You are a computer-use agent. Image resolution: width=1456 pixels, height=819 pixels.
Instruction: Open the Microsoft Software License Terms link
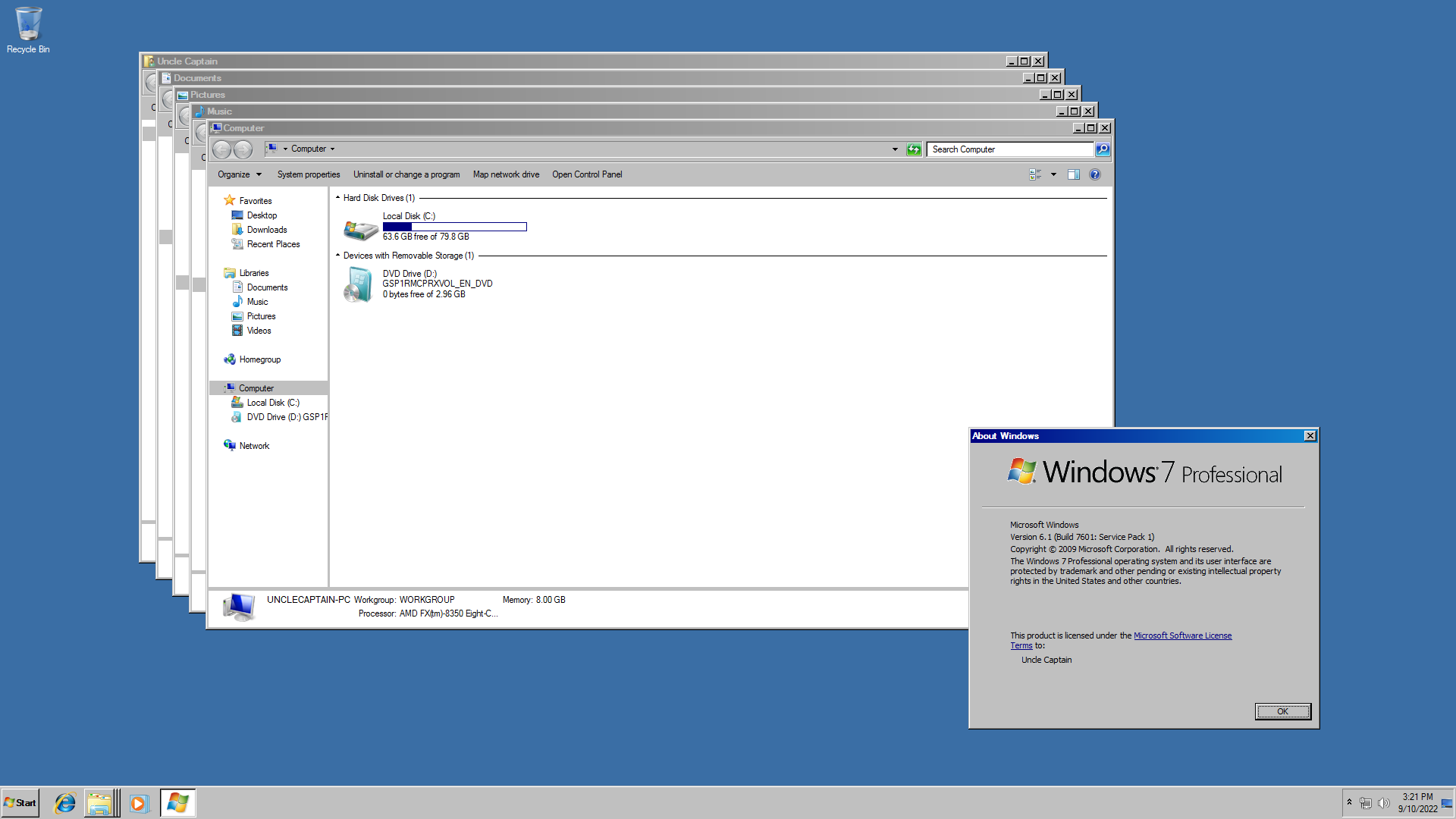click(1182, 635)
